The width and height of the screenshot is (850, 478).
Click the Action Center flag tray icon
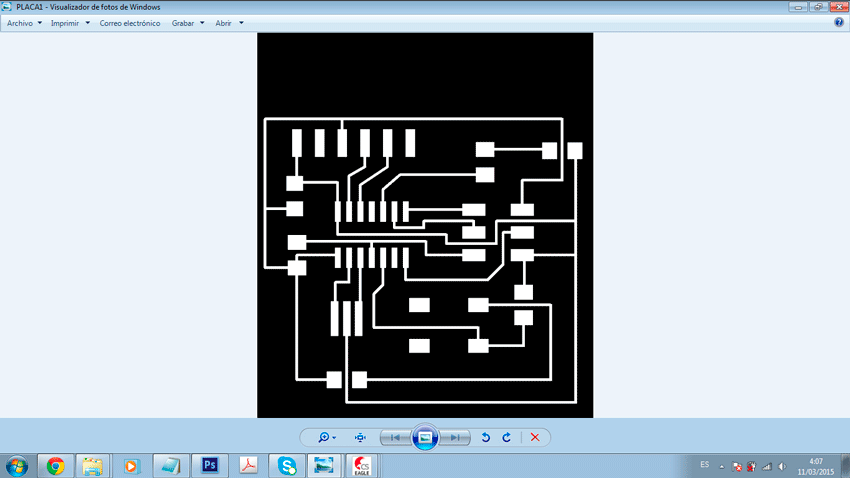[737, 467]
